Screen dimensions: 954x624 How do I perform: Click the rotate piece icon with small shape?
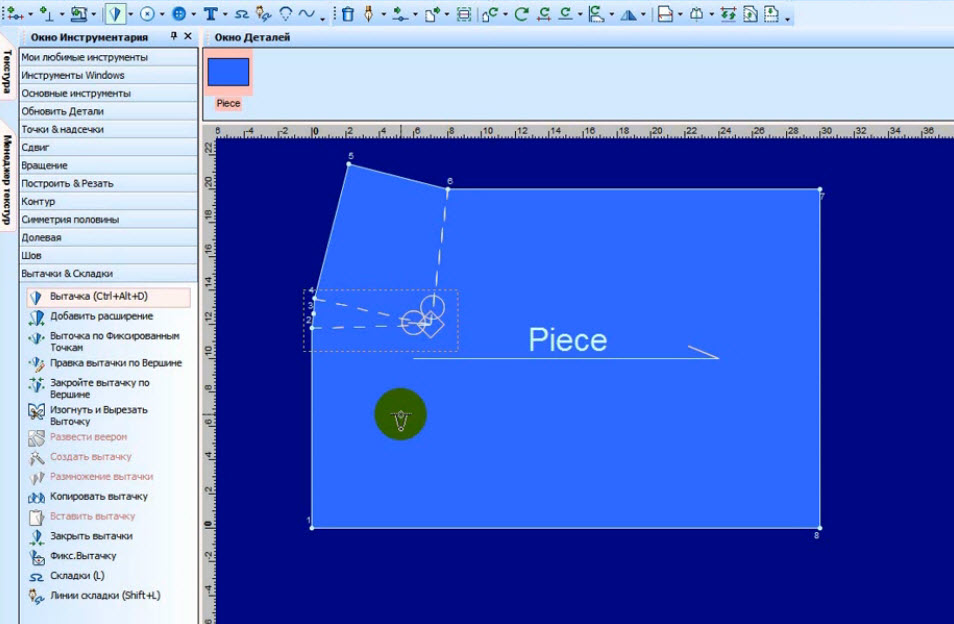[x=490, y=13]
